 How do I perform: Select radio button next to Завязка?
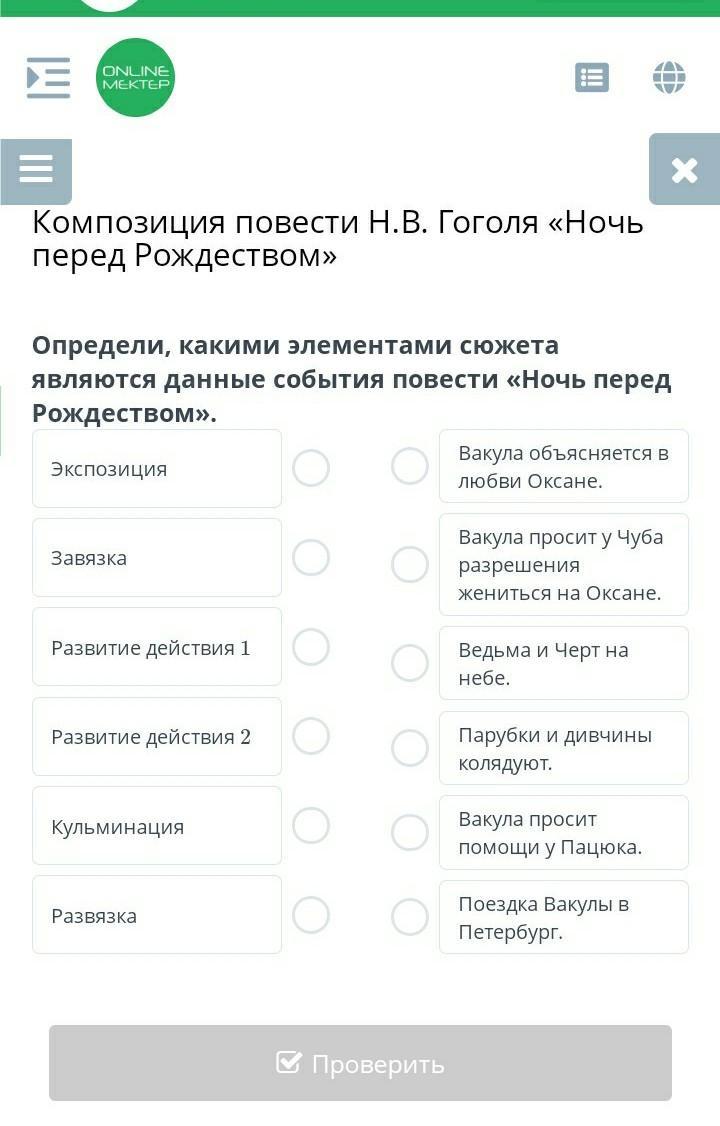[311, 557]
